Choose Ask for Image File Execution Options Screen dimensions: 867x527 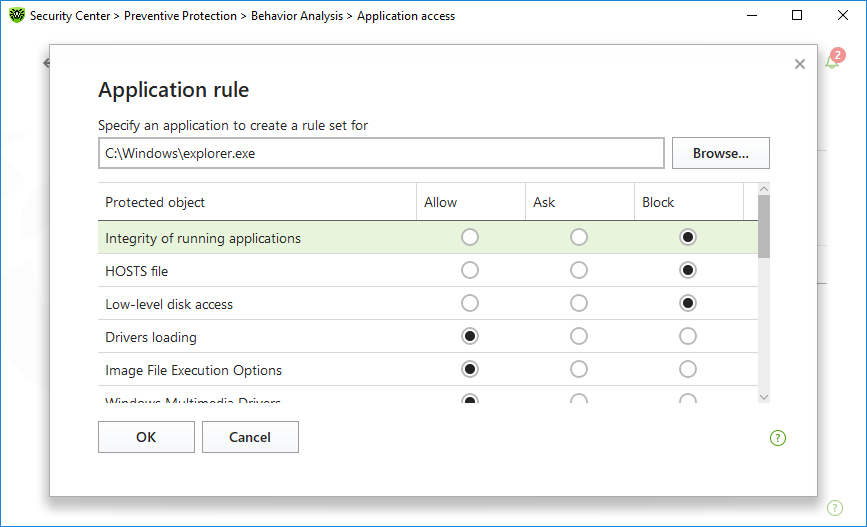pos(578,369)
